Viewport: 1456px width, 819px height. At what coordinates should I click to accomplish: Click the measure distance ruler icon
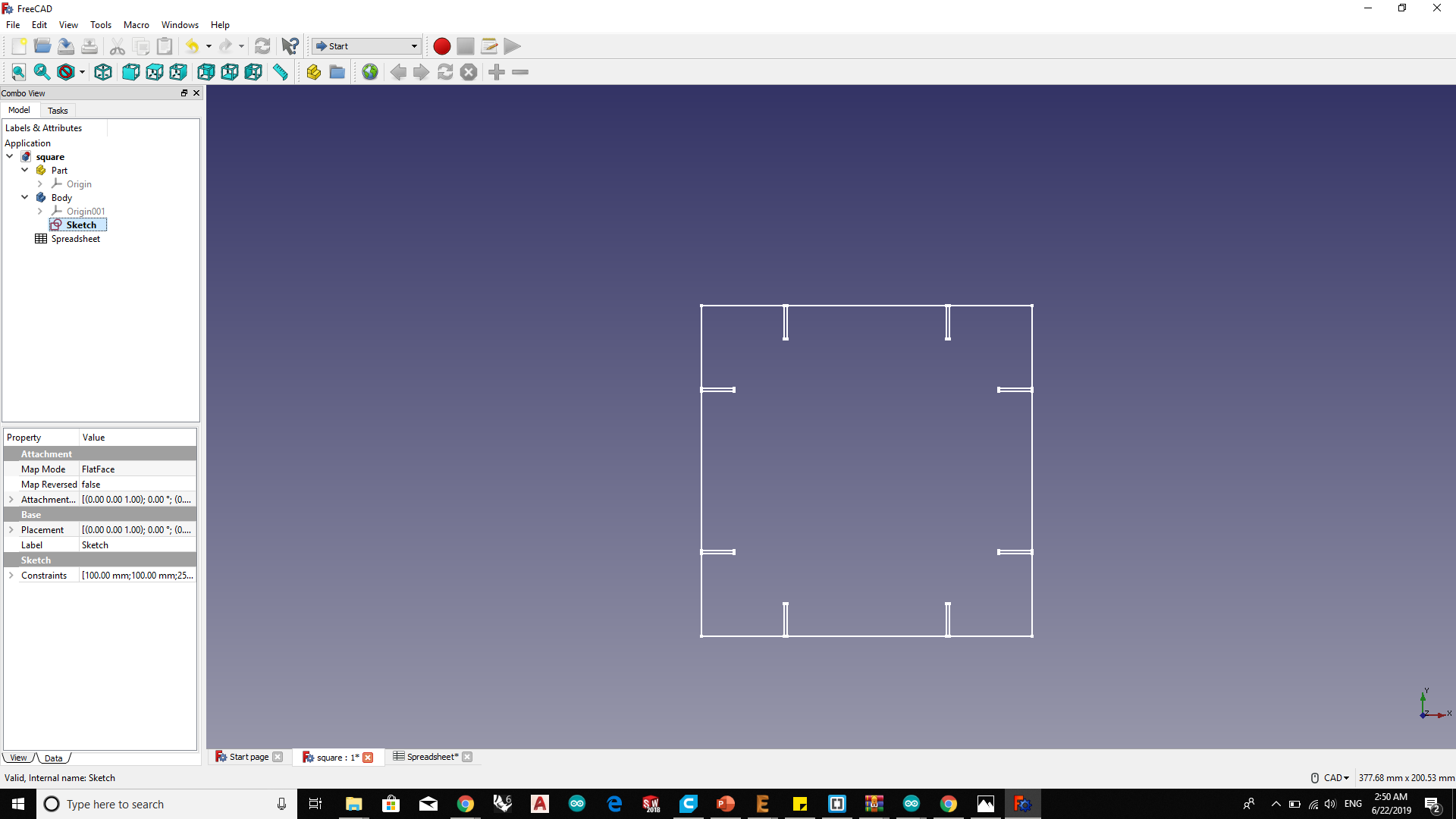pos(281,72)
